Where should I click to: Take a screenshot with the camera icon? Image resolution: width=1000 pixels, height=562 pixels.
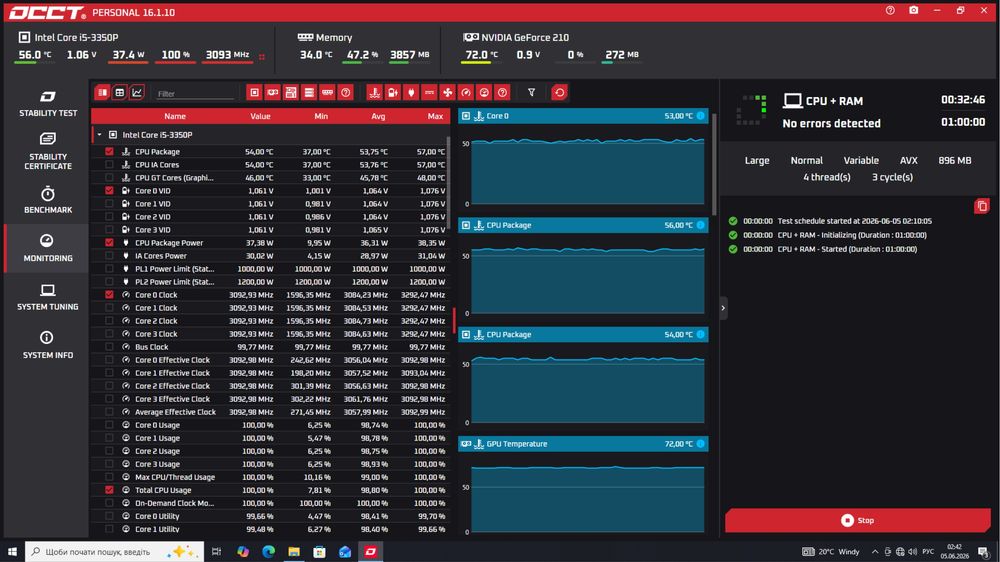[913, 10]
